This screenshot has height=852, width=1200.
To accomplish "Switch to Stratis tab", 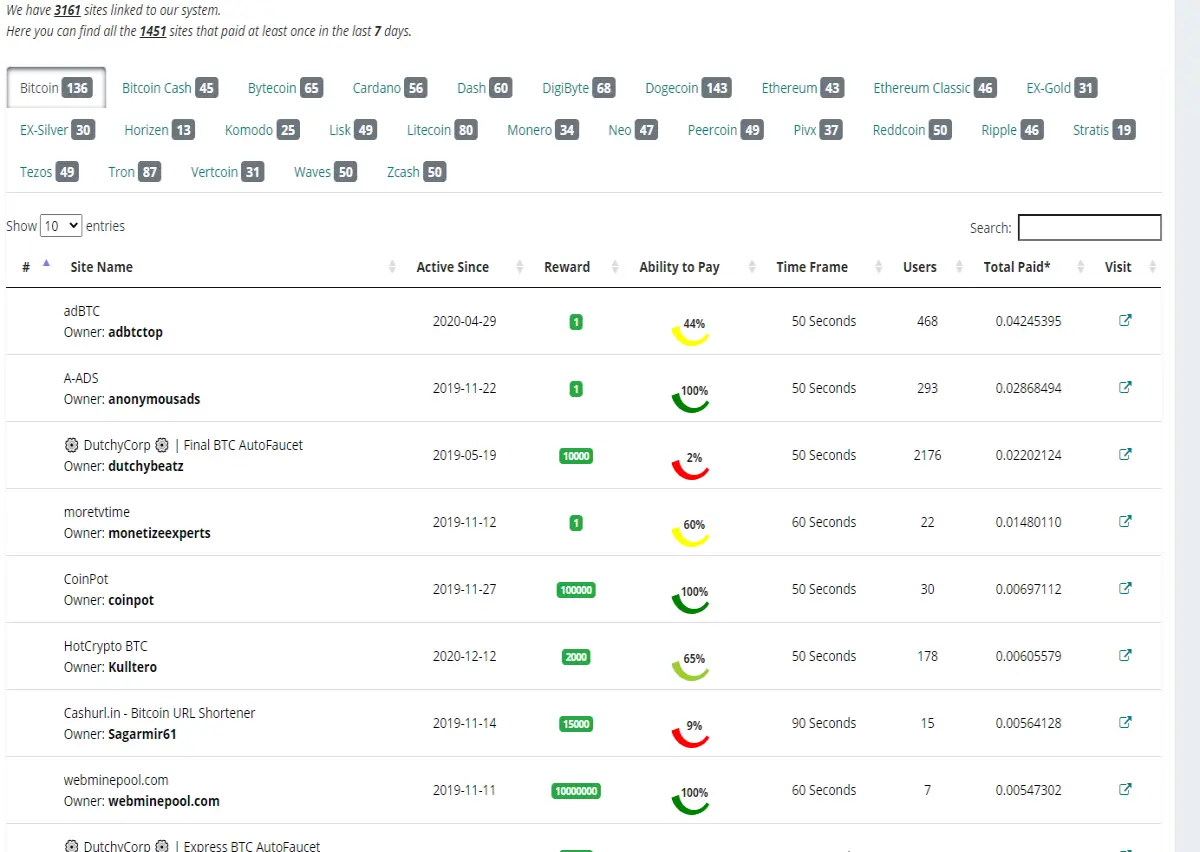I will pos(1104,130).
